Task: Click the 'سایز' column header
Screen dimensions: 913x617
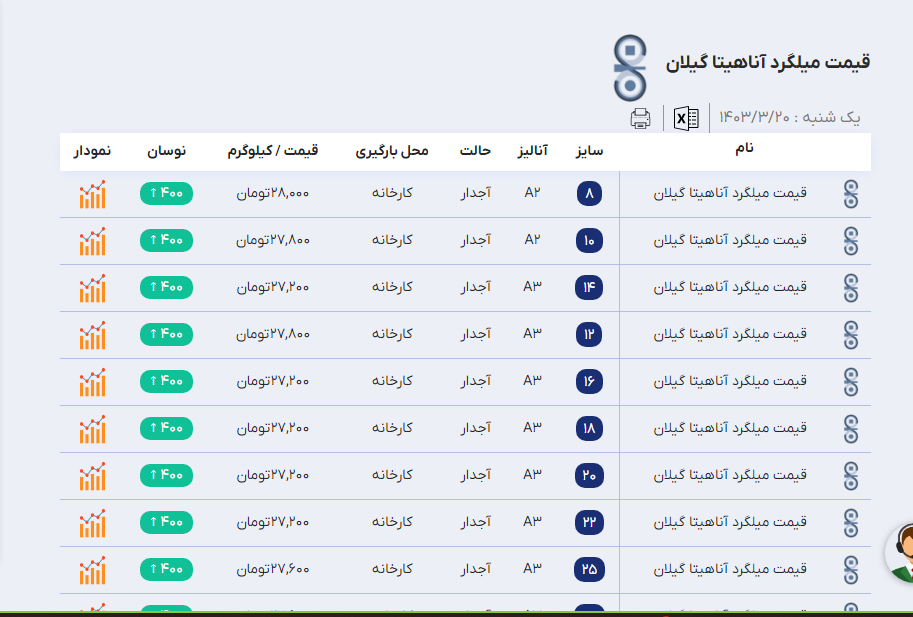Action: (589, 151)
